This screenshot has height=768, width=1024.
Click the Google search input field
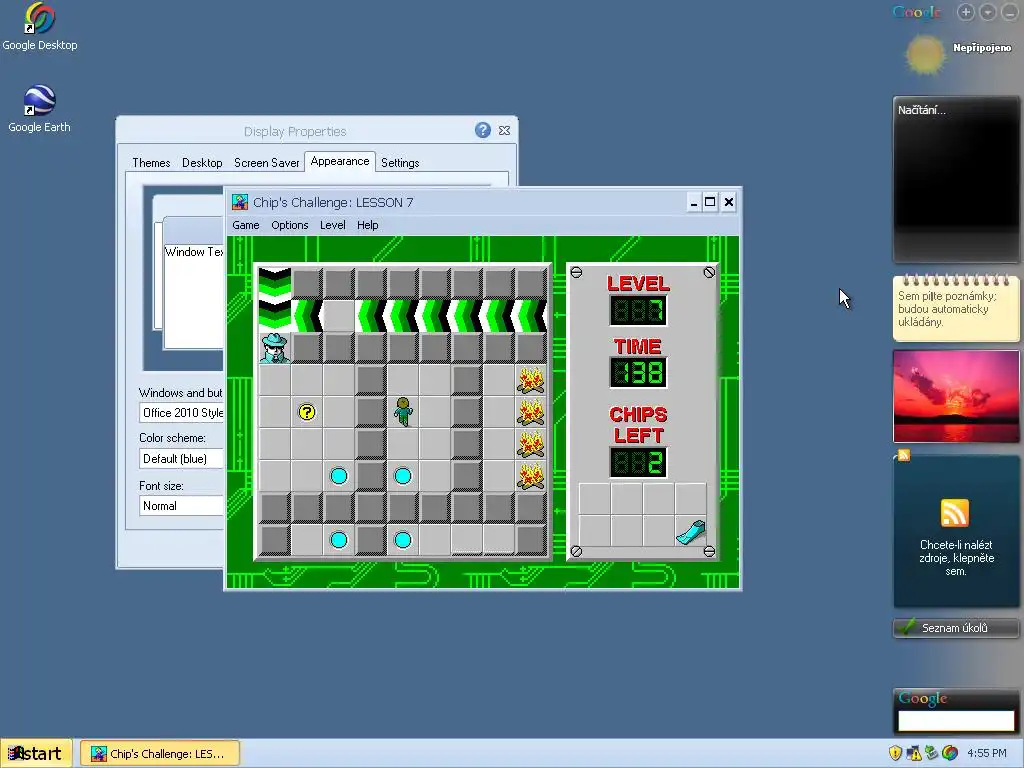point(956,721)
